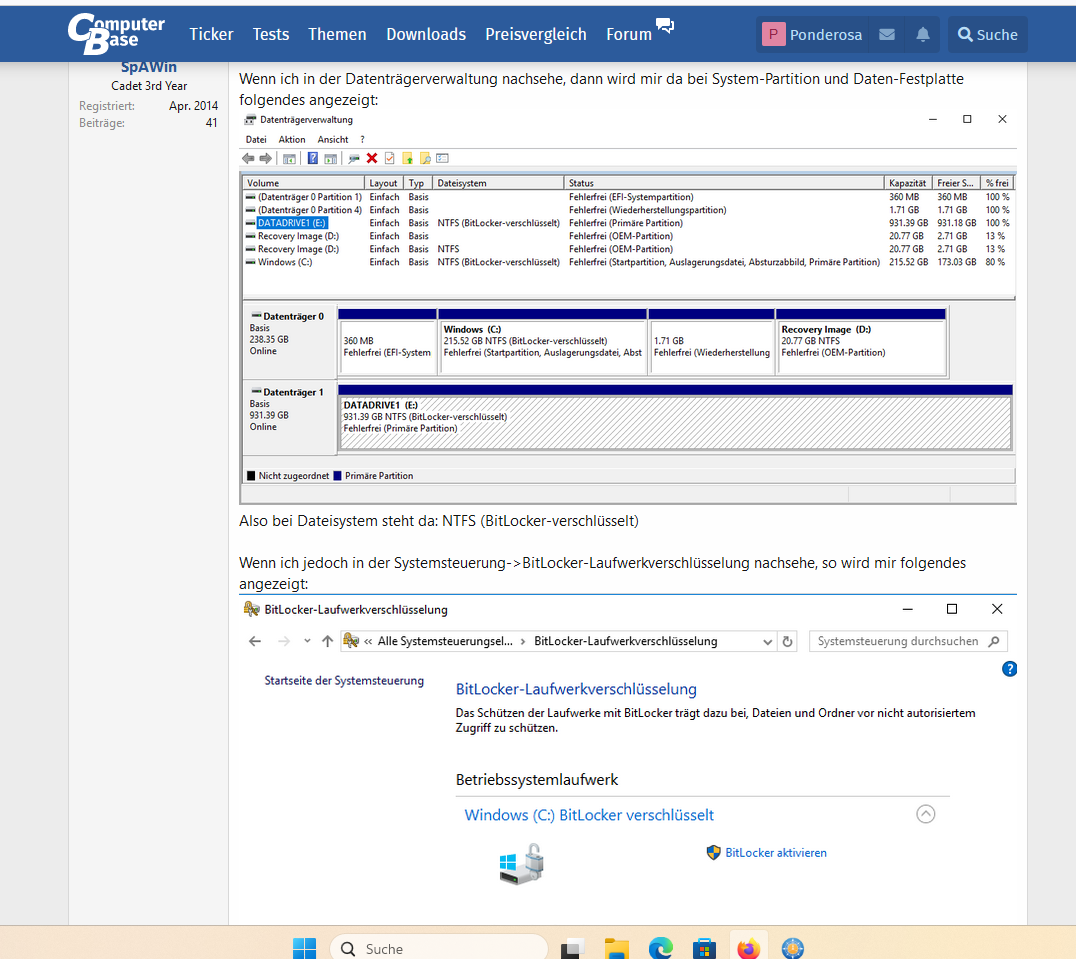Click Windows (C:) BitLocker verschlüsselt heading
This screenshot has height=959, width=1076.
point(589,815)
